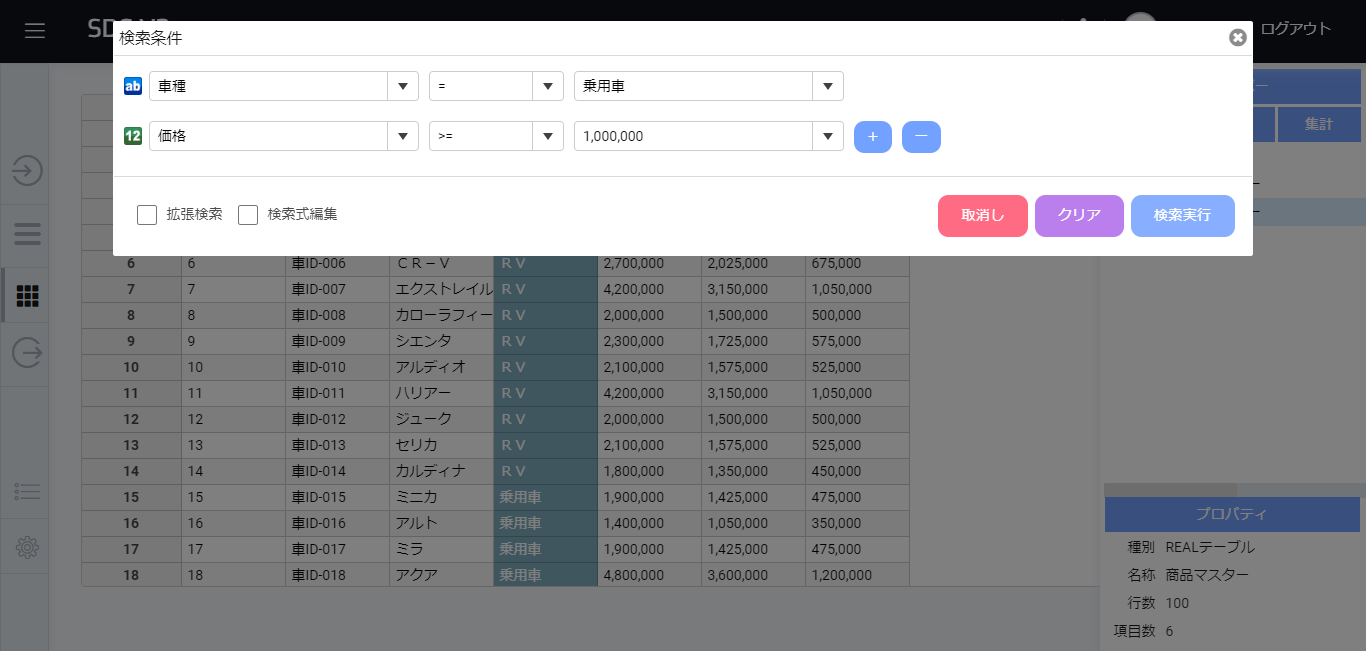Screen dimensions: 1366x651
Task: Enable the 拡張検索 checkbox
Action: coord(147,214)
